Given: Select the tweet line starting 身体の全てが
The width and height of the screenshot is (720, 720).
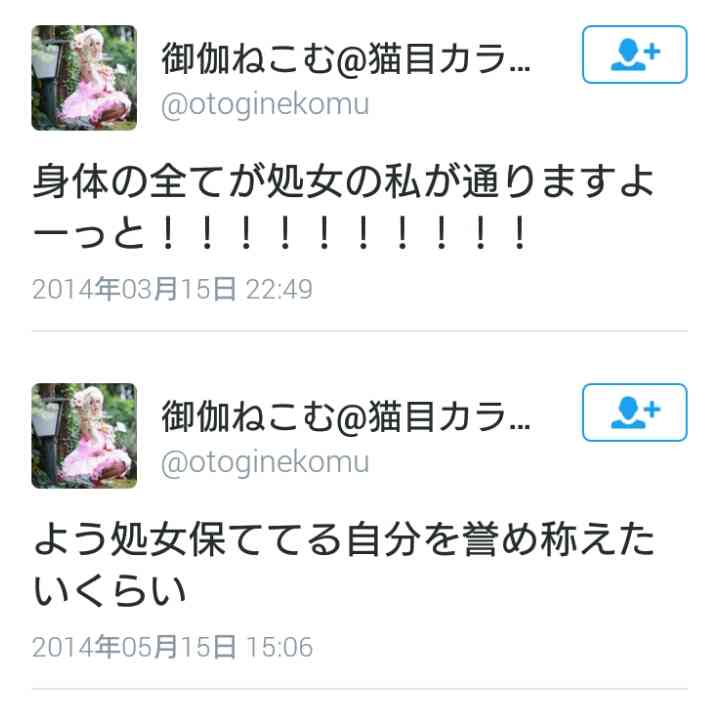Looking at the screenshot, I should pos(343,182).
